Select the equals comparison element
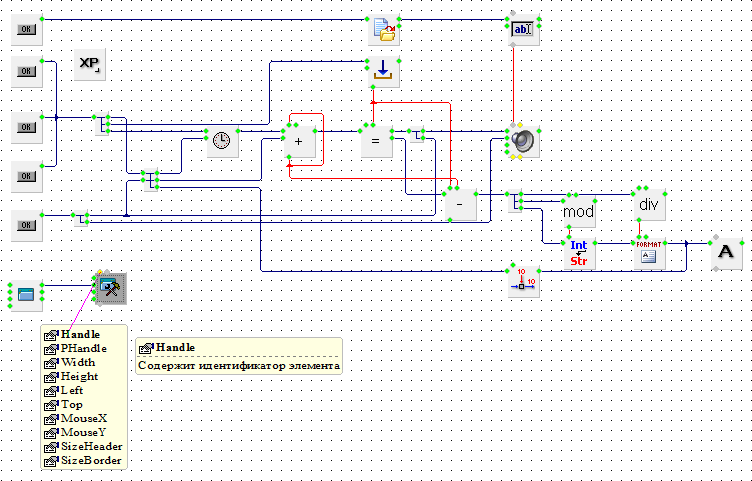752x481 pixels. (376, 143)
